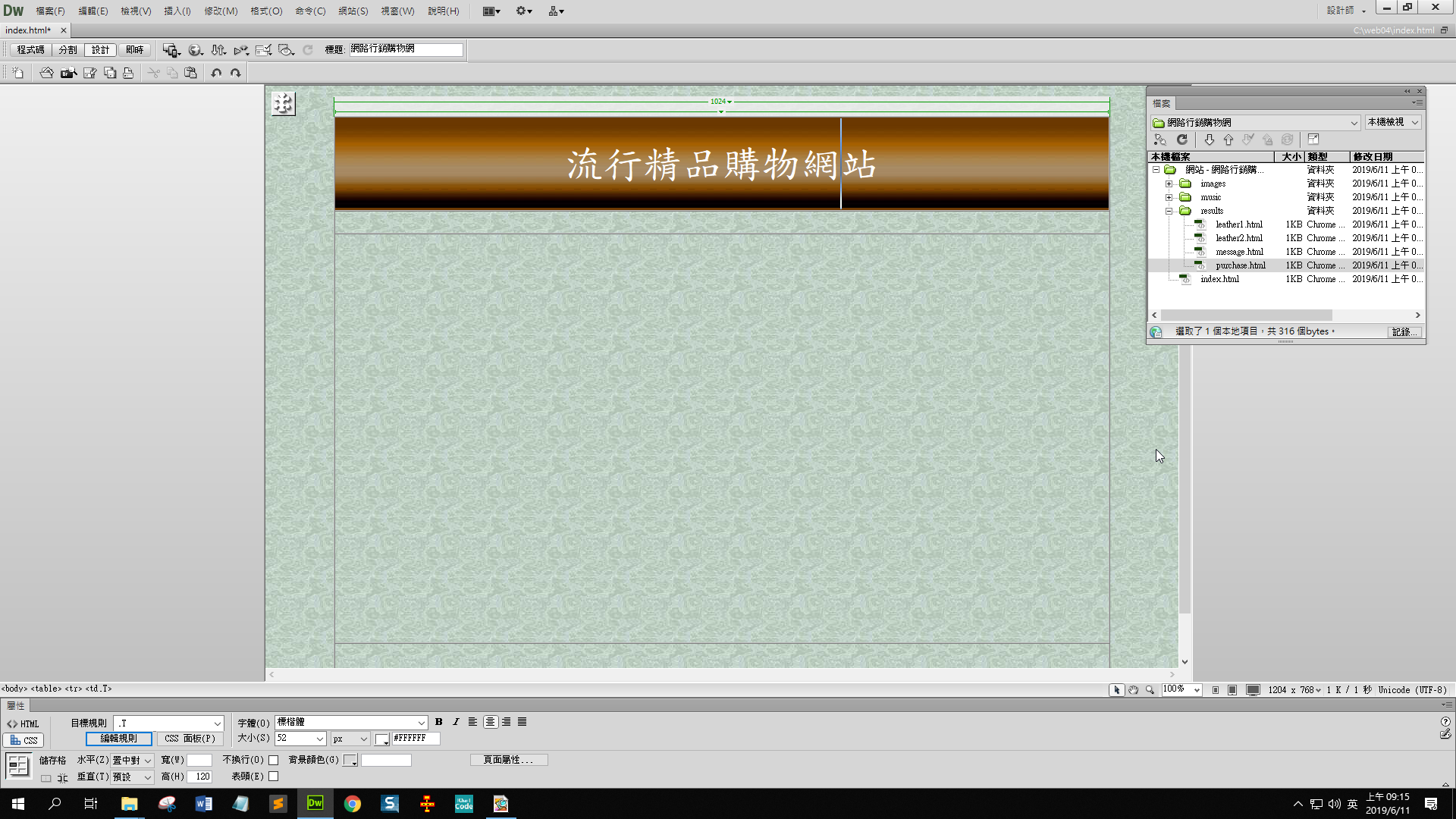Image resolution: width=1456 pixels, height=819 pixels.
Task: Click the Refresh icon in Files panel
Action: click(x=1181, y=140)
